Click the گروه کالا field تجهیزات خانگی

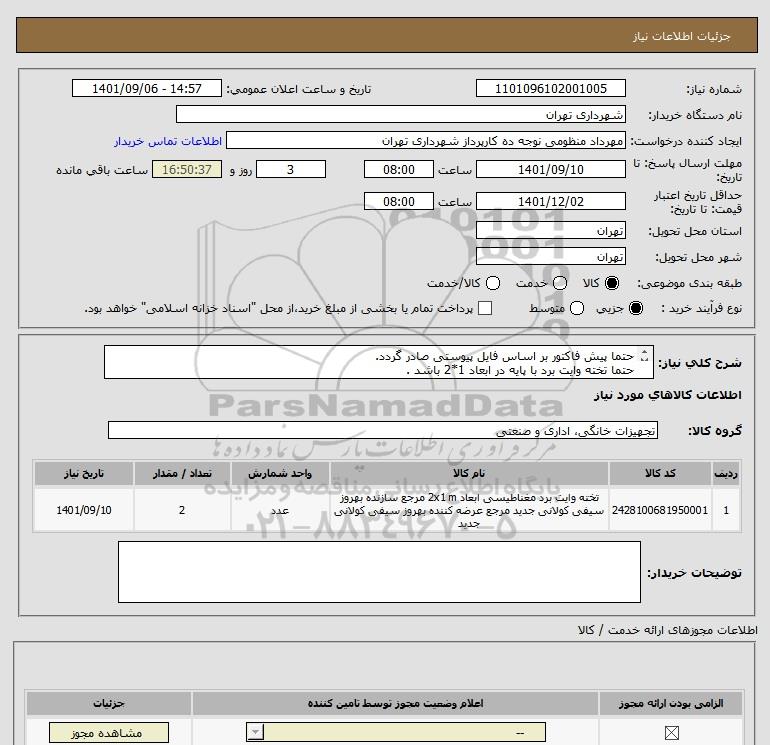[x=383, y=430]
